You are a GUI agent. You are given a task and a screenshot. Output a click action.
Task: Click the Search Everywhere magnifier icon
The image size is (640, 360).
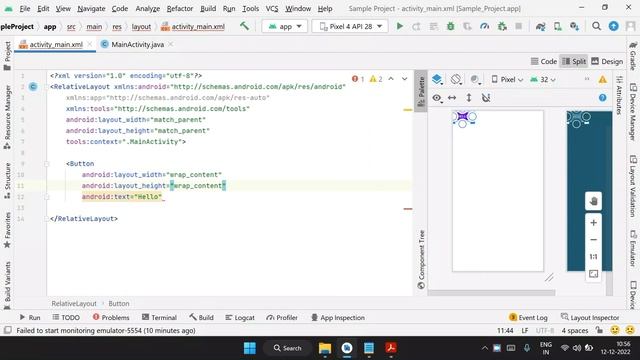pos(596,26)
